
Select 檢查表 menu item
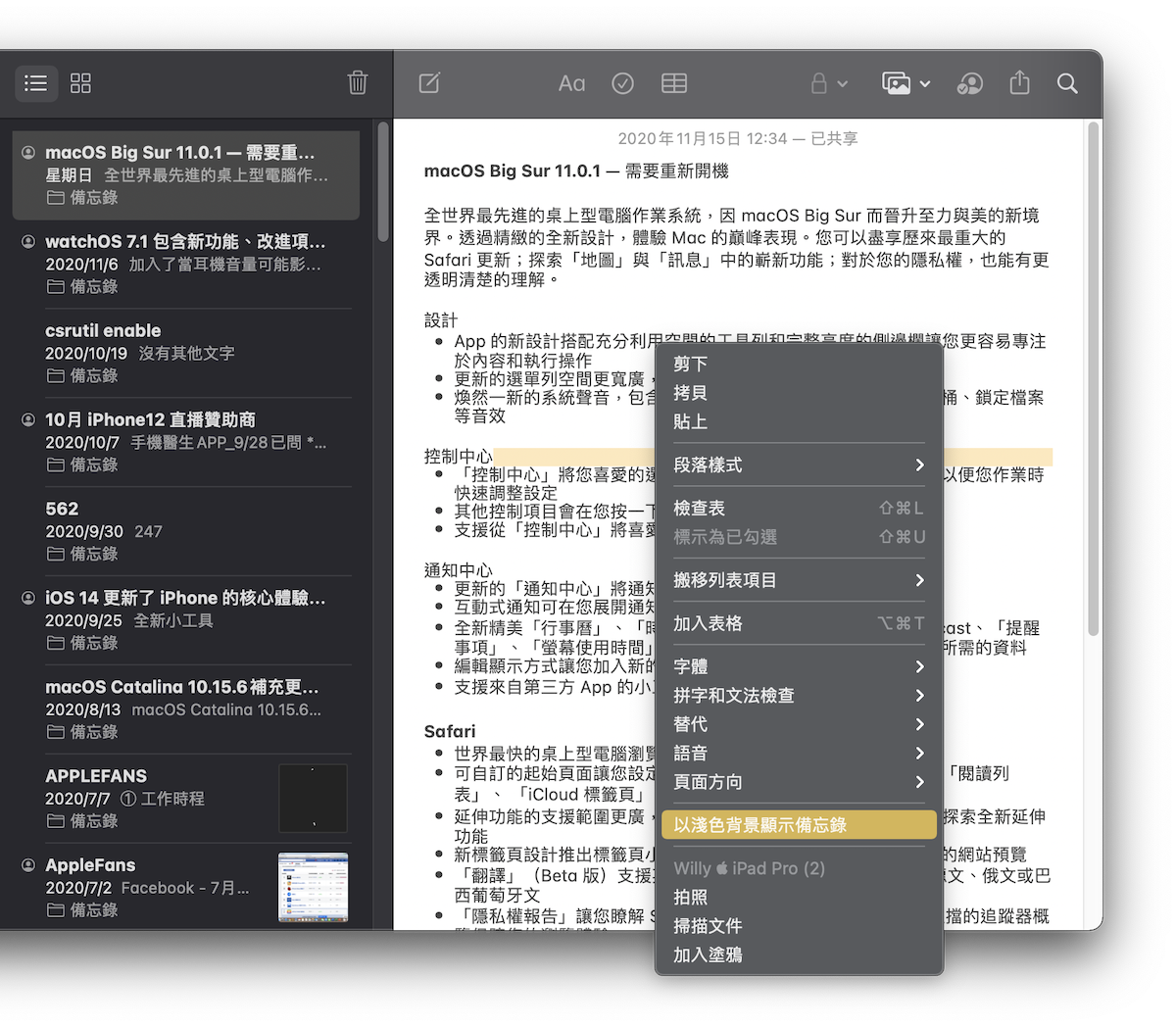(799, 508)
